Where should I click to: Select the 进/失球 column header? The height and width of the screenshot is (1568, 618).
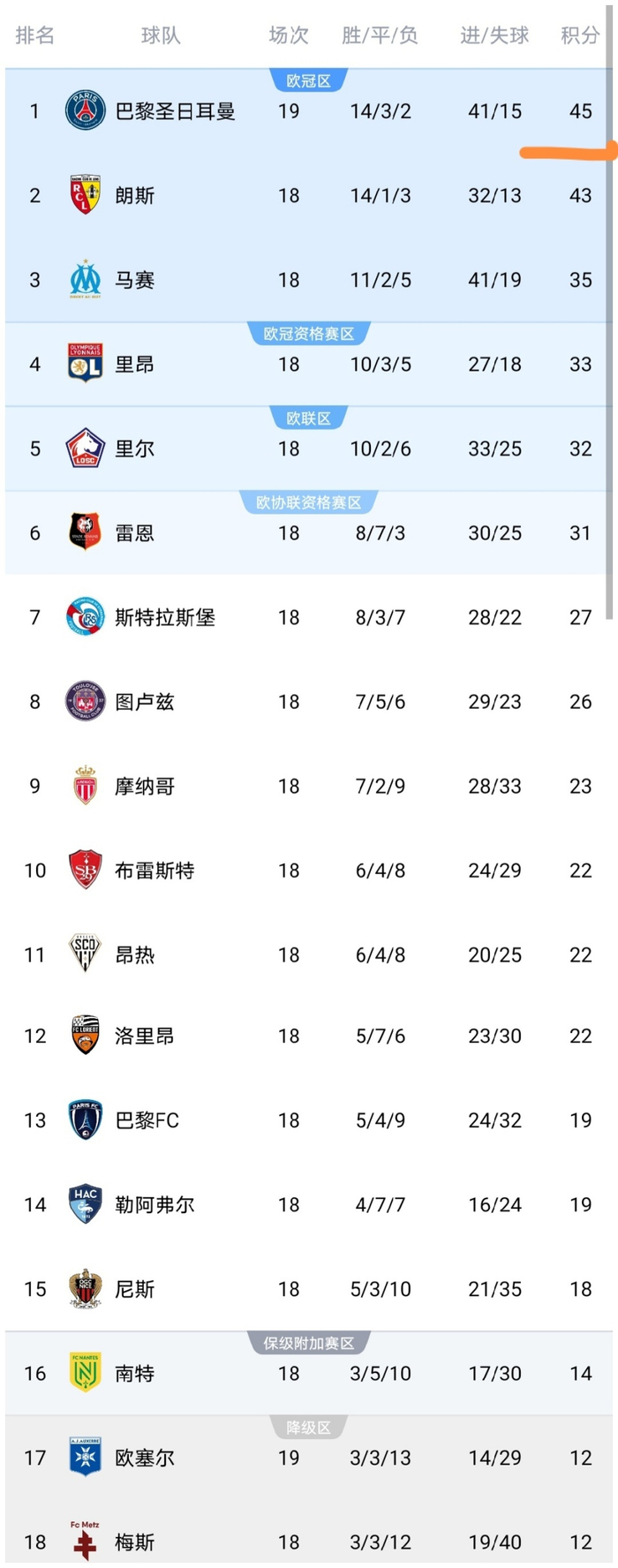click(494, 35)
